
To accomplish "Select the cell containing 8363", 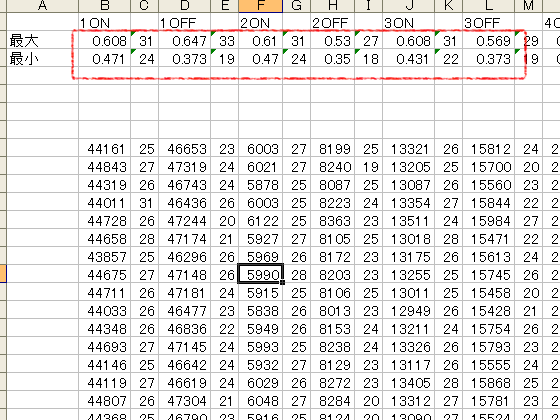I will [332, 220].
